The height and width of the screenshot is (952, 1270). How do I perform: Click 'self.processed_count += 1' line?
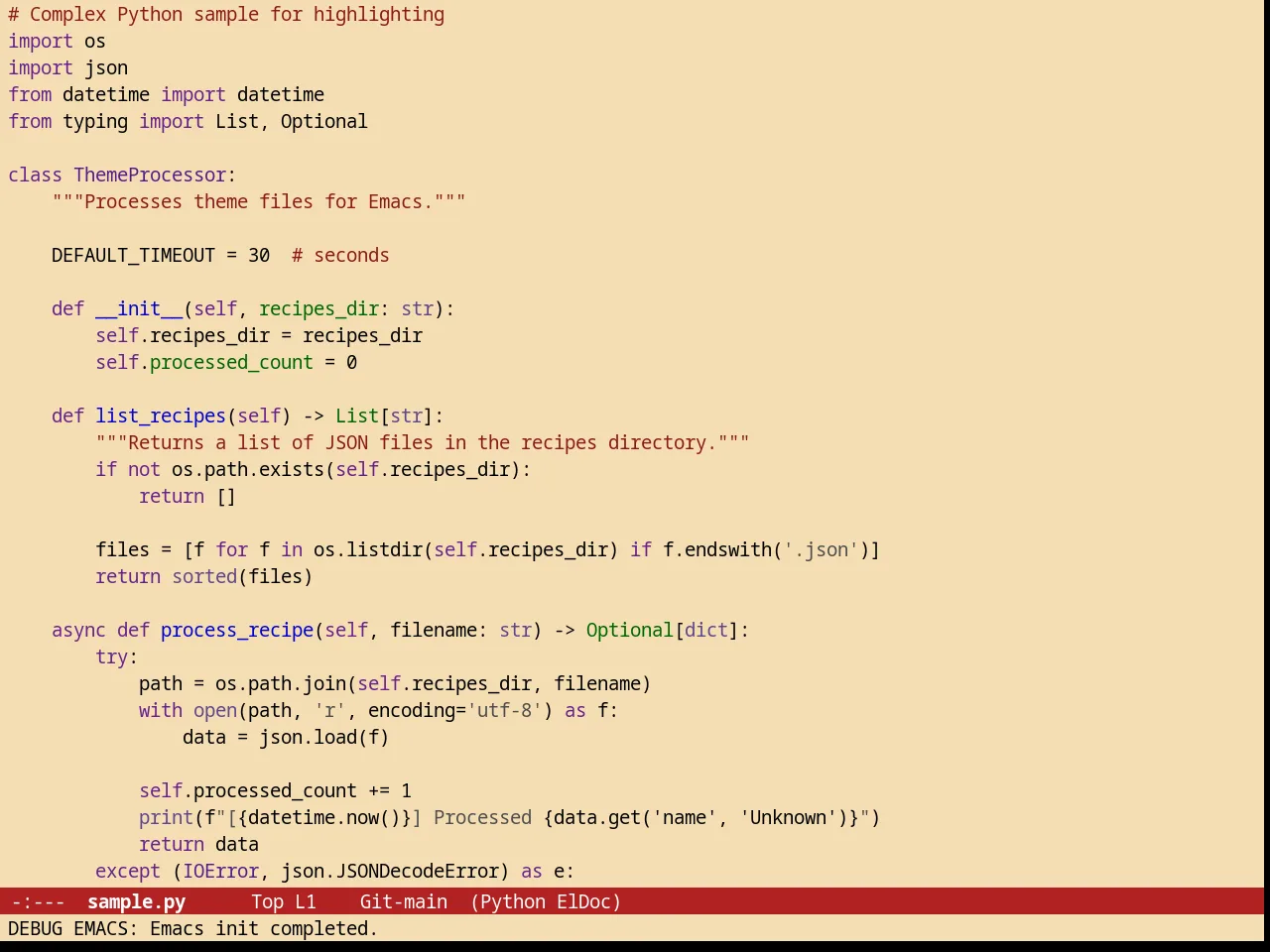tap(275, 791)
